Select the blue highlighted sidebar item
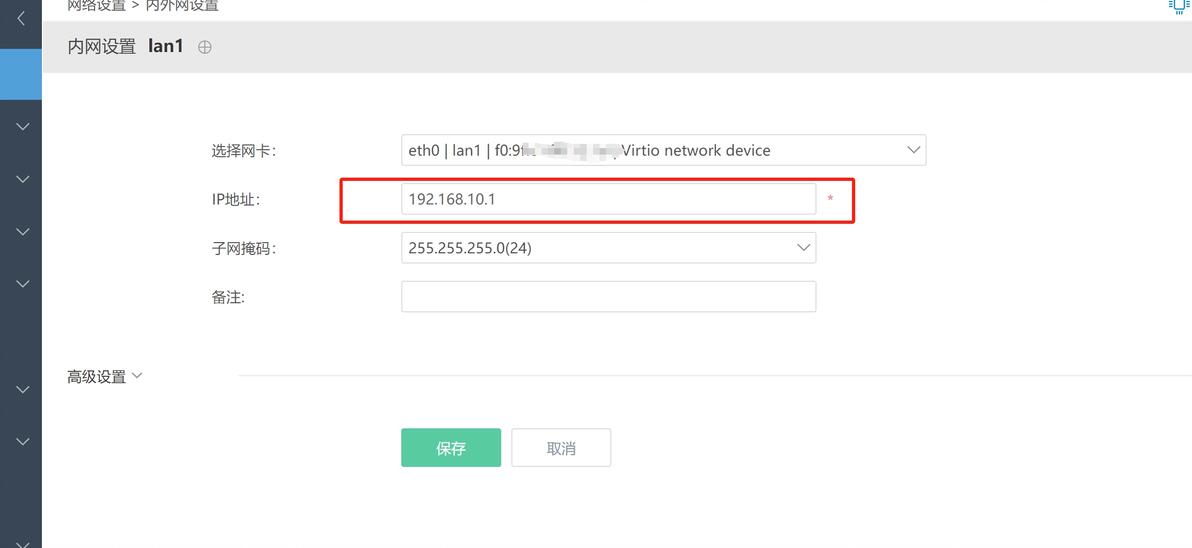 point(21,74)
